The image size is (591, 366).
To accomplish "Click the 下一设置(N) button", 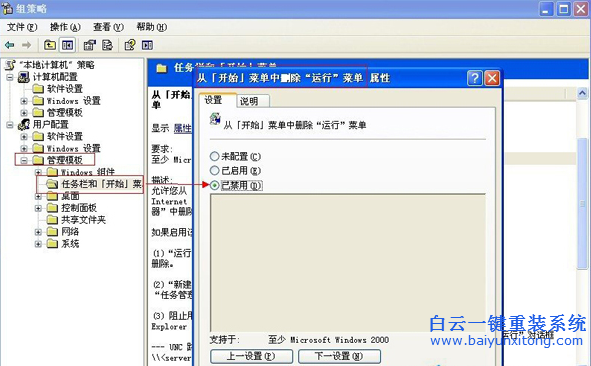I will 339,356.
